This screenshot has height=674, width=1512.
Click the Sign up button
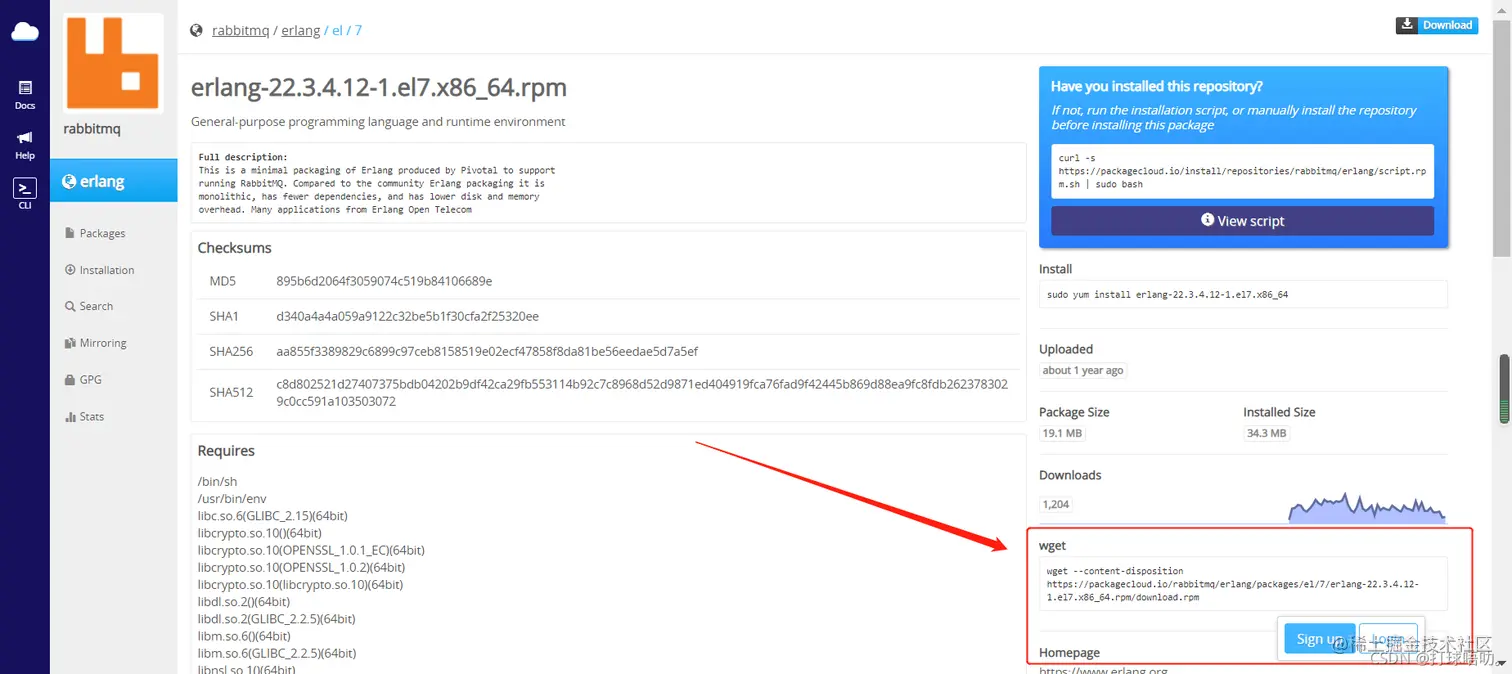tap(1319, 639)
